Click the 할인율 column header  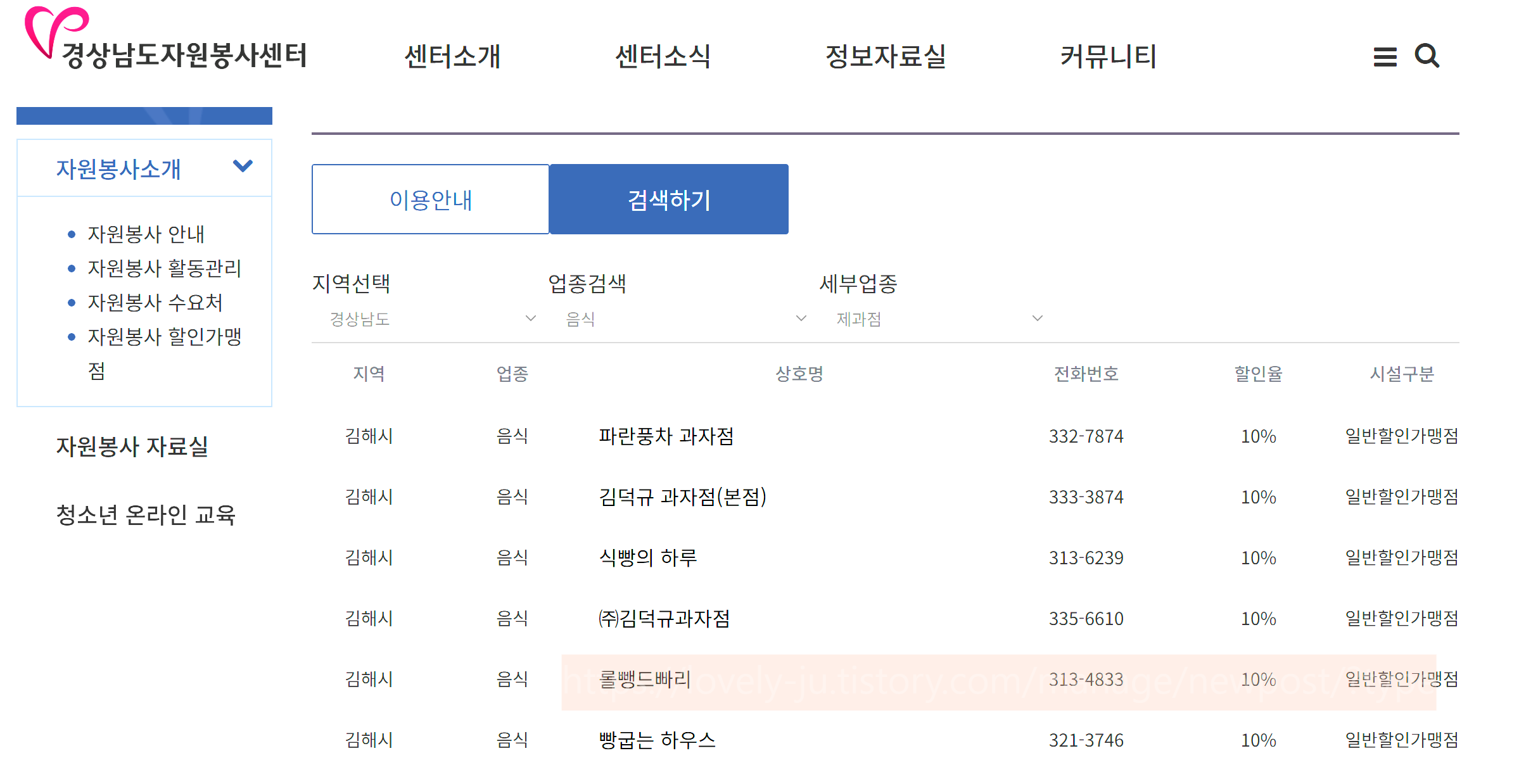click(1258, 374)
